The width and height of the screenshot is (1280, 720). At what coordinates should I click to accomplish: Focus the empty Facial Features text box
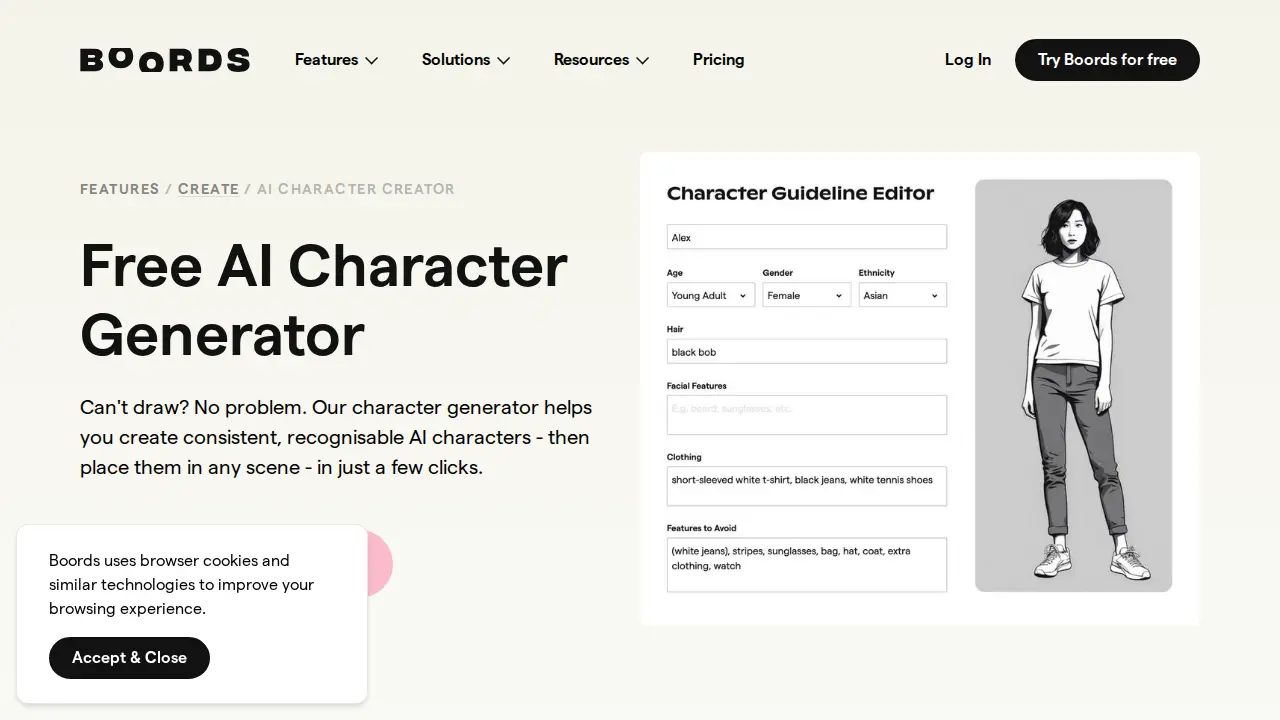(x=806, y=415)
